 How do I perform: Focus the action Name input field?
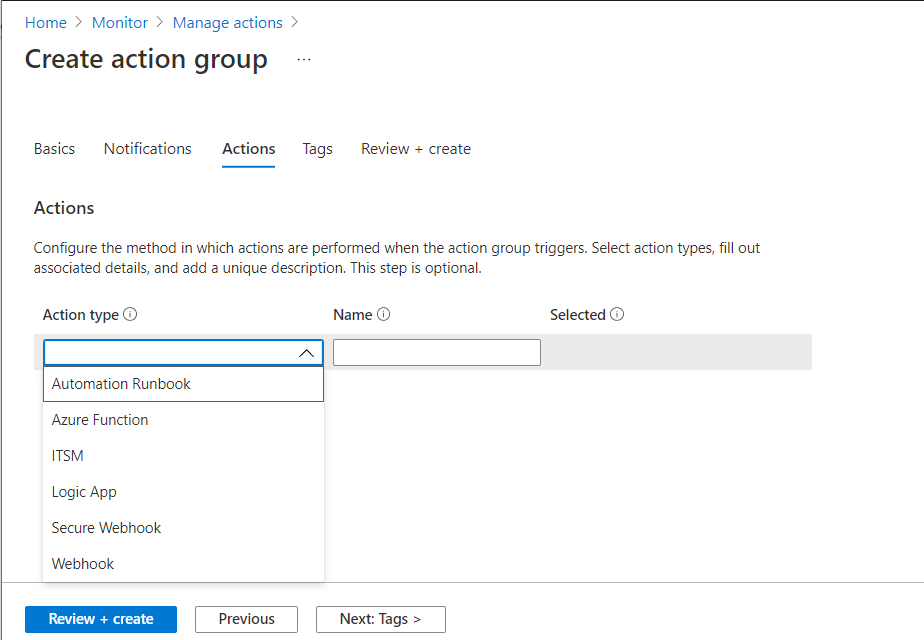point(437,352)
